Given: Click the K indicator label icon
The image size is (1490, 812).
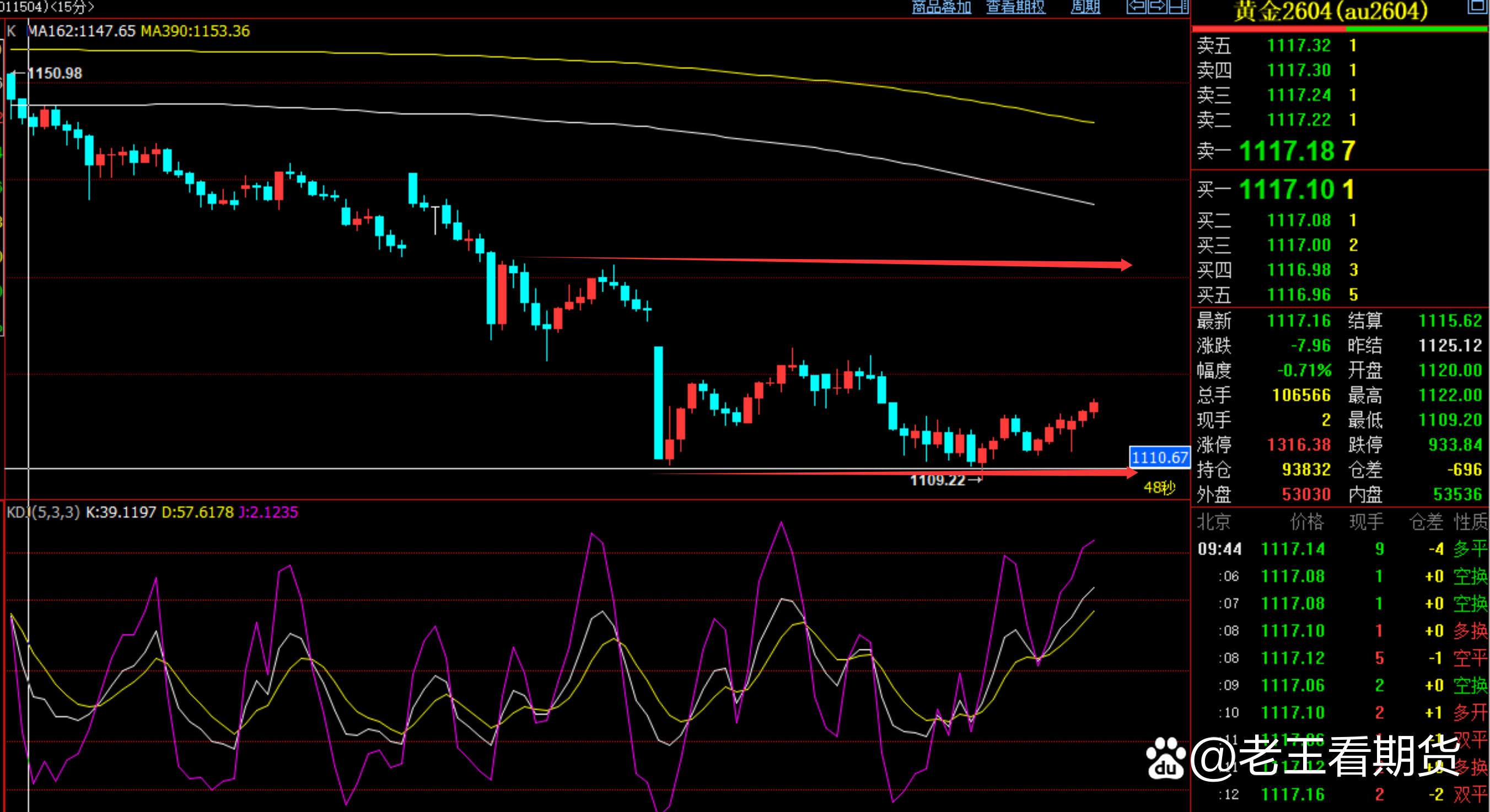Looking at the screenshot, I should click(x=11, y=31).
